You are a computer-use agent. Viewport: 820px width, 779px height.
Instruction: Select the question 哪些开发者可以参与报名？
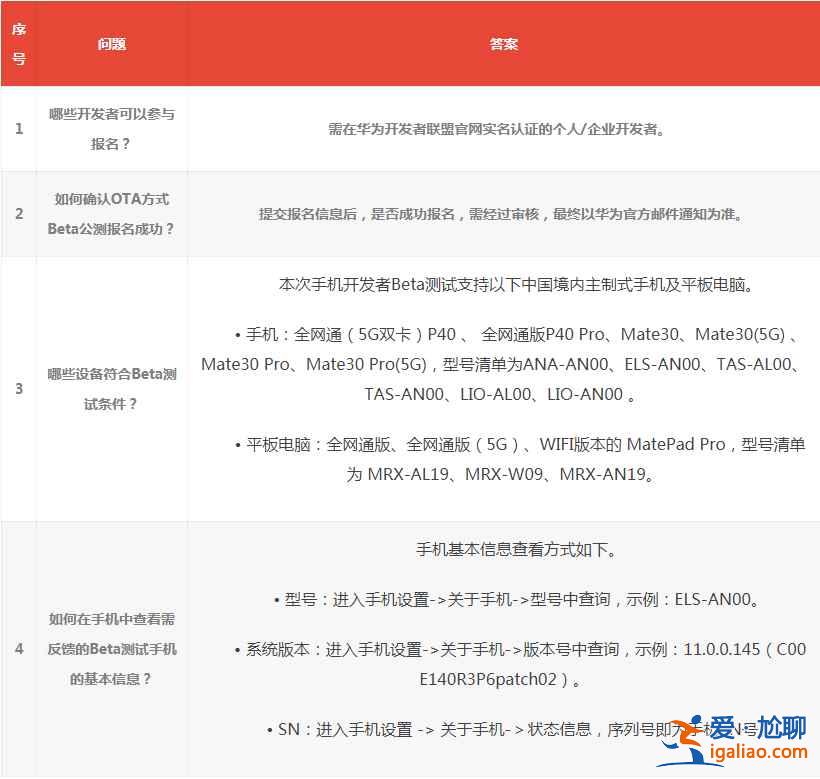(111, 129)
